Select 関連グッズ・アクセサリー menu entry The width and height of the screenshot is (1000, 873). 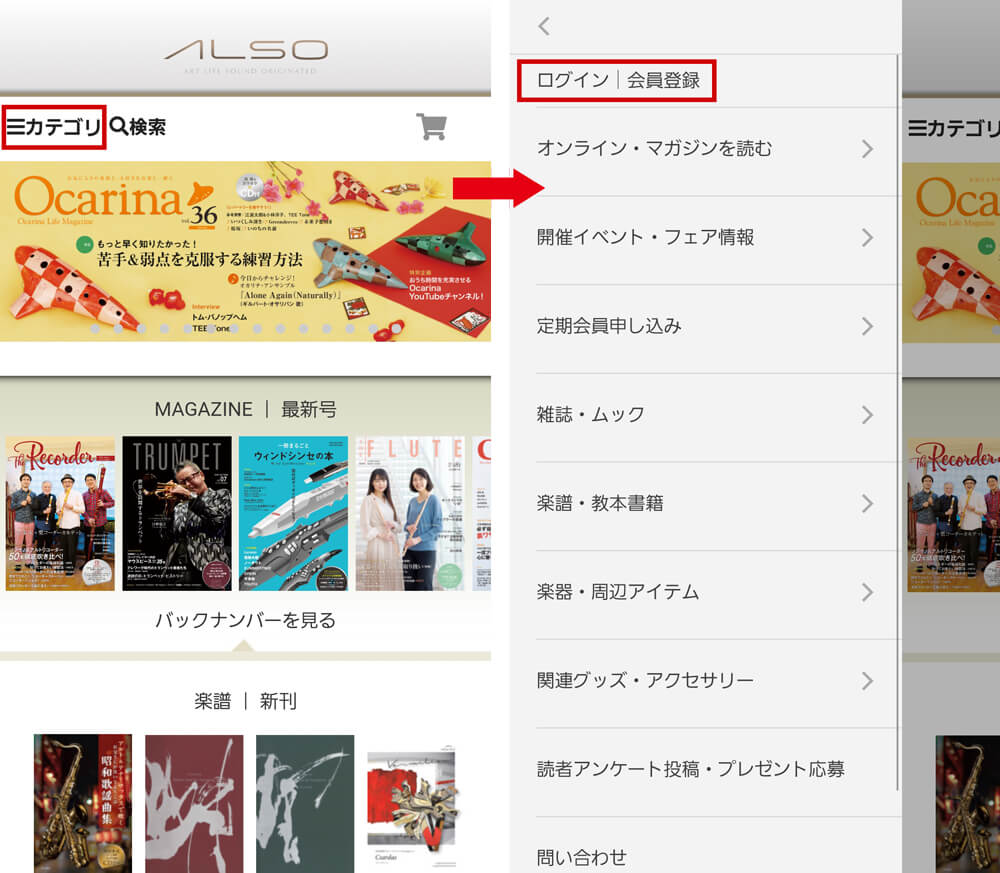645,681
